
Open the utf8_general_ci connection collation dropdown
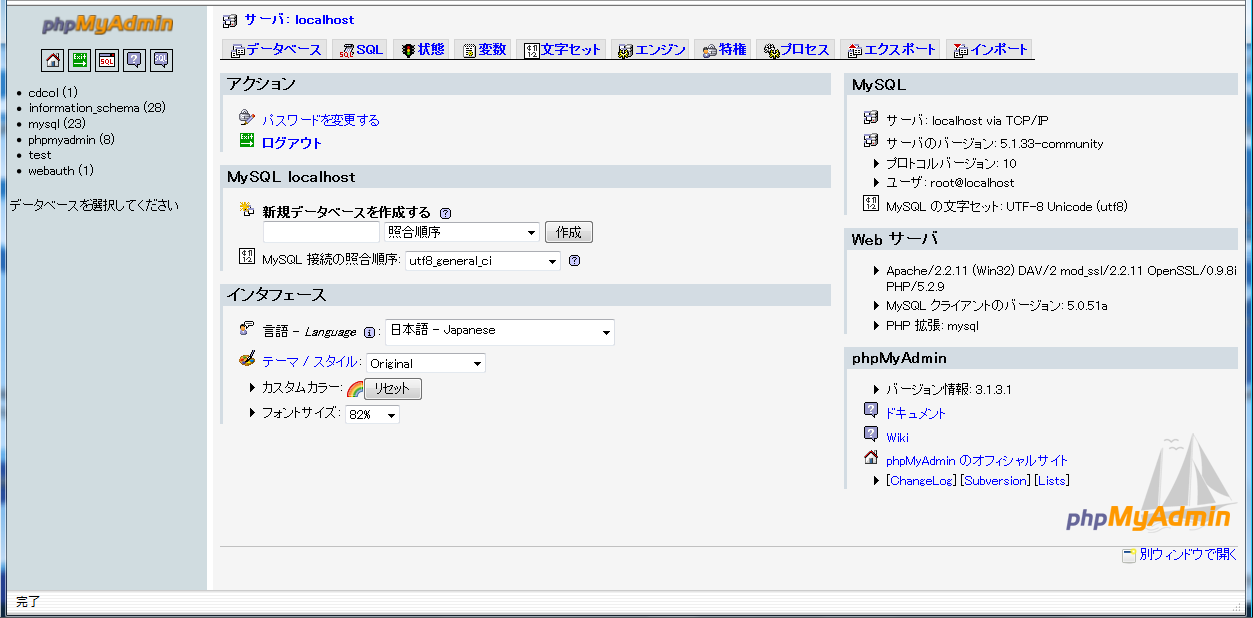(x=482, y=261)
